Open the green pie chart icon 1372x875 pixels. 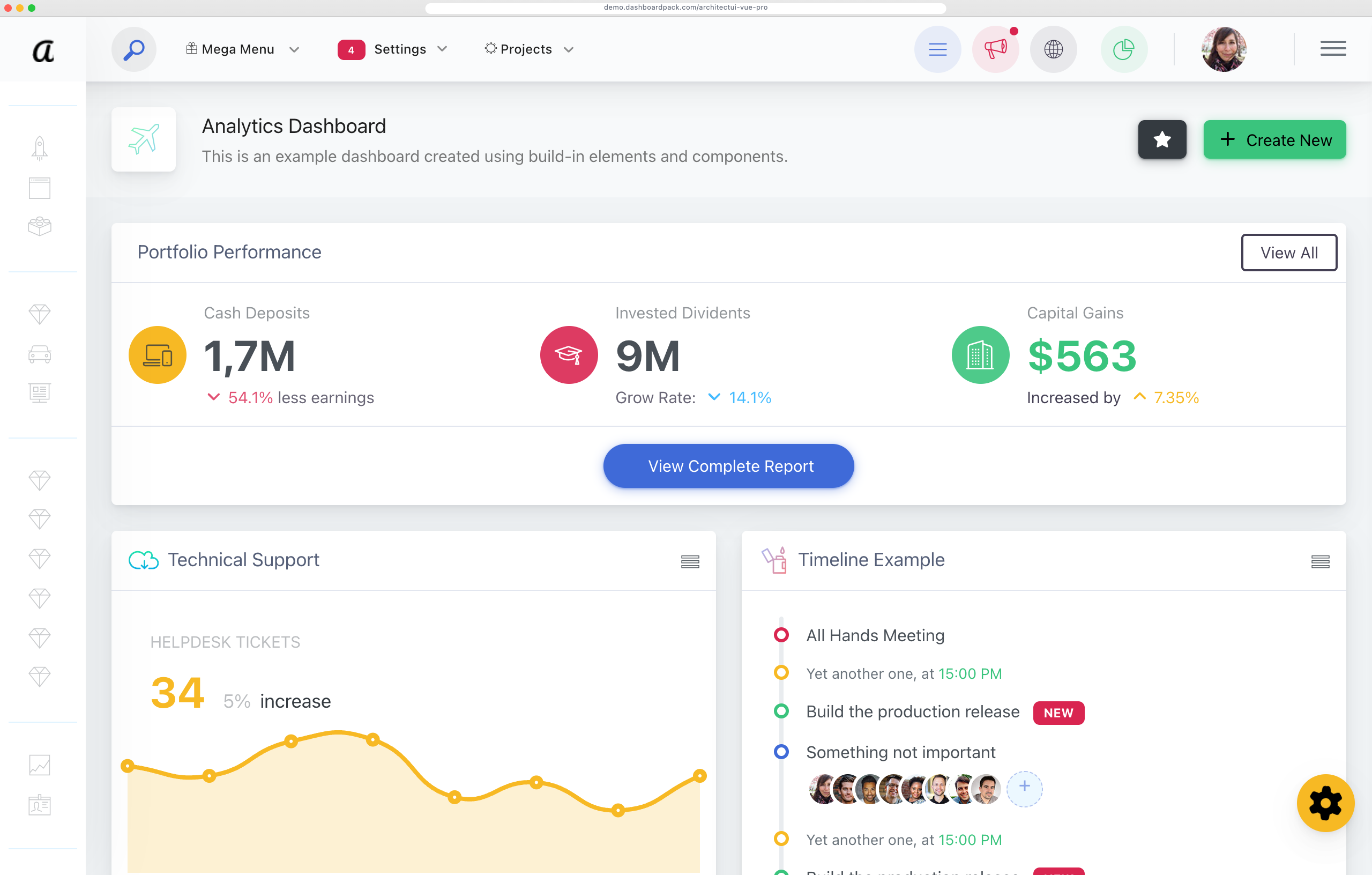[1123, 49]
